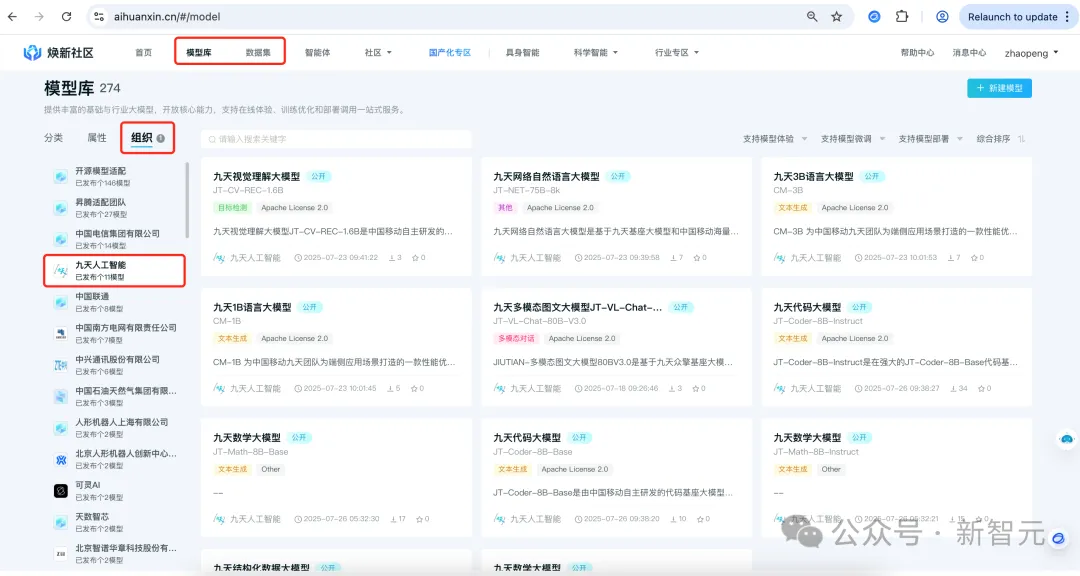Open the 支持模型体验 filter dropdown
This screenshot has height=576, width=1080.
775,138
